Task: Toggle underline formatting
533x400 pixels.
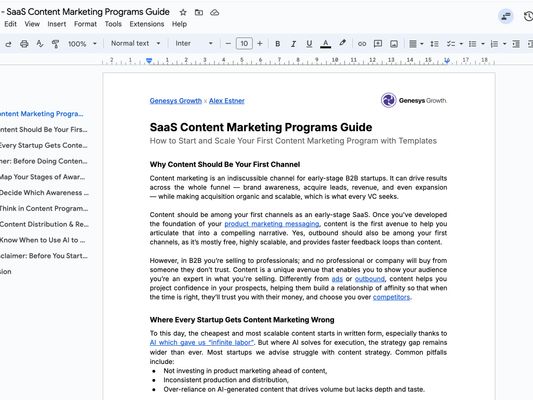Action: click(x=309, y=44)
